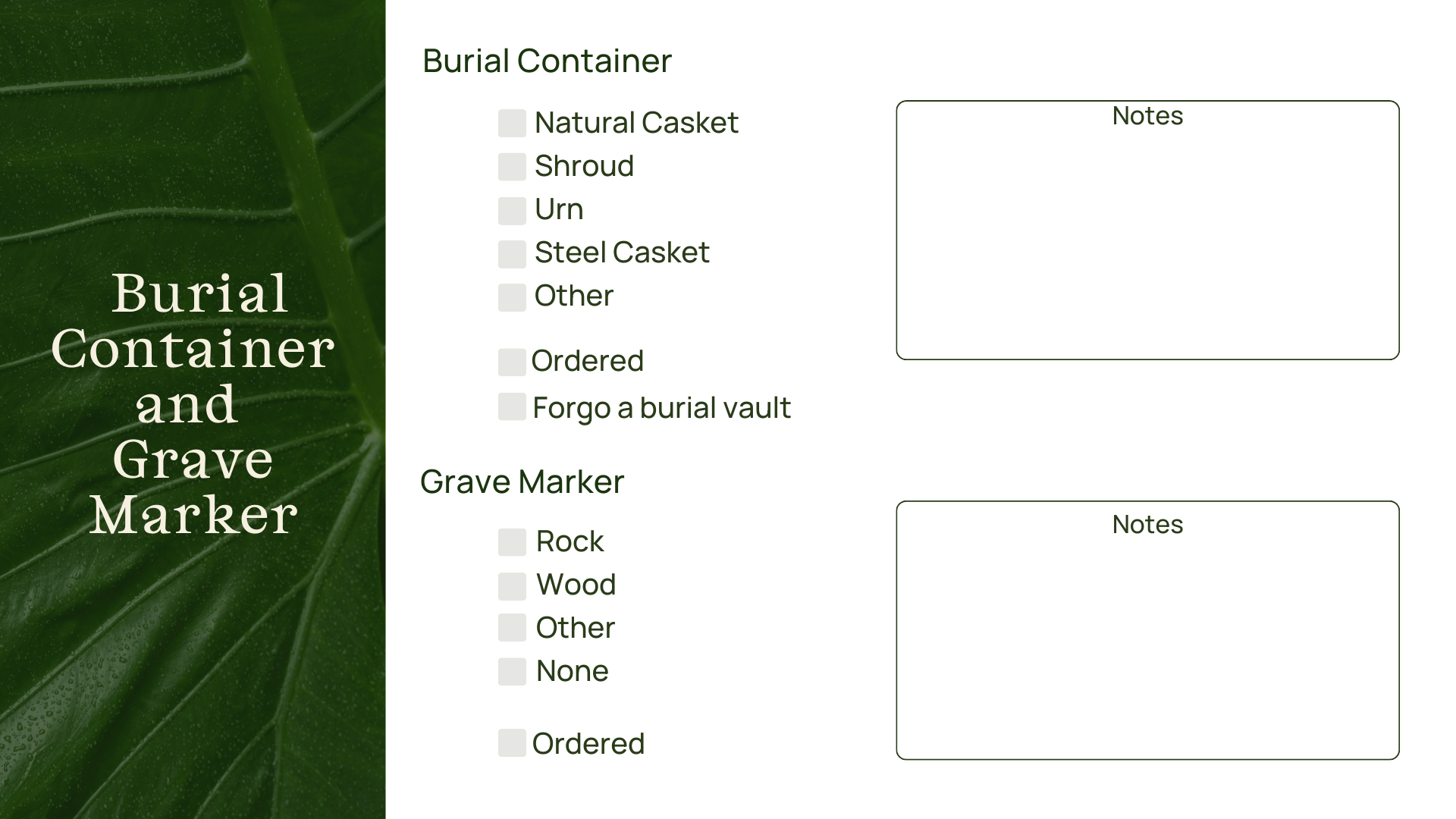
Task: Mark the None grave marker checkbox
Action: (512, 672)
